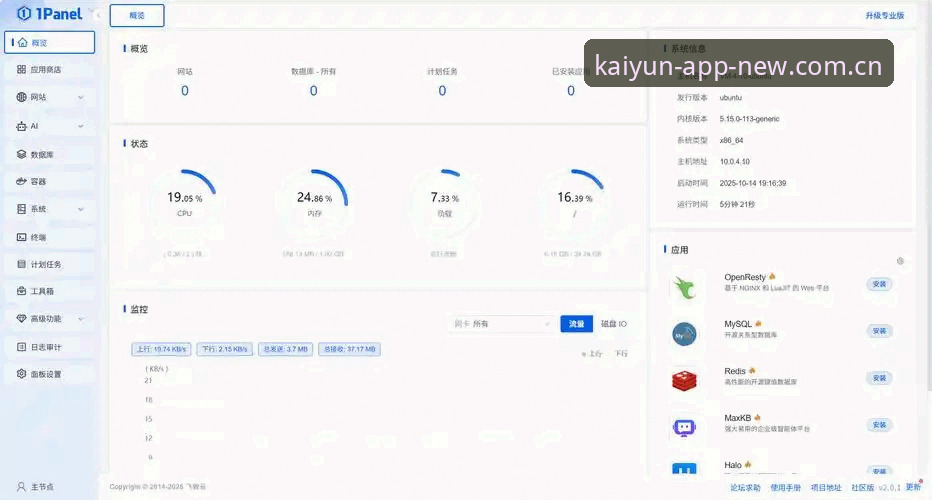Expand the 系统 submenu chevron
932x500 pixels.
(81, 209)
